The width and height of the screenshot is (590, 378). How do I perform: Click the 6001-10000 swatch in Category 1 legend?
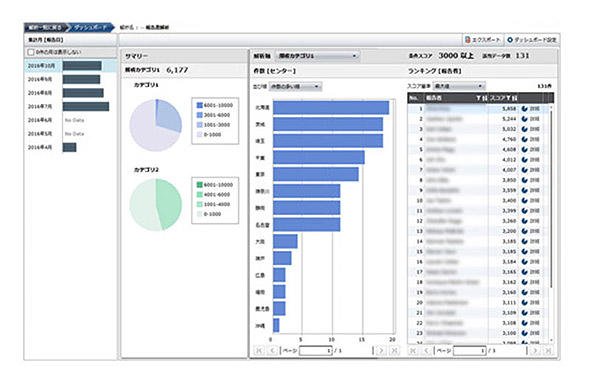pos(199,105)
